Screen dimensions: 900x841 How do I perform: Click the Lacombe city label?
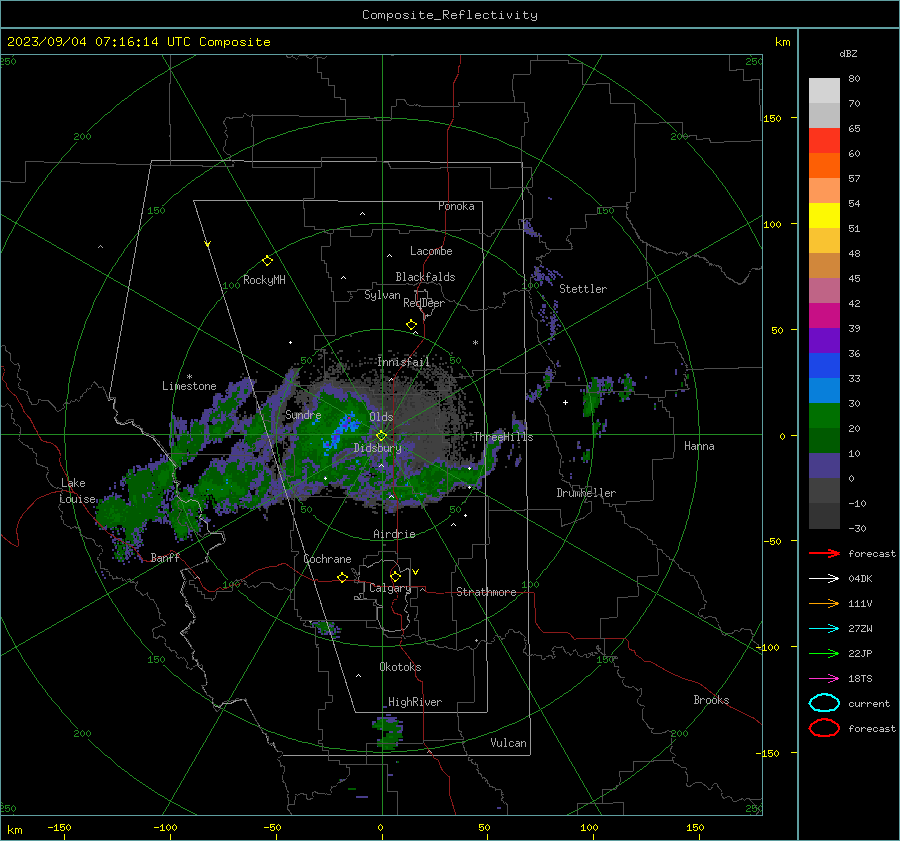click(x=431, y=251)
